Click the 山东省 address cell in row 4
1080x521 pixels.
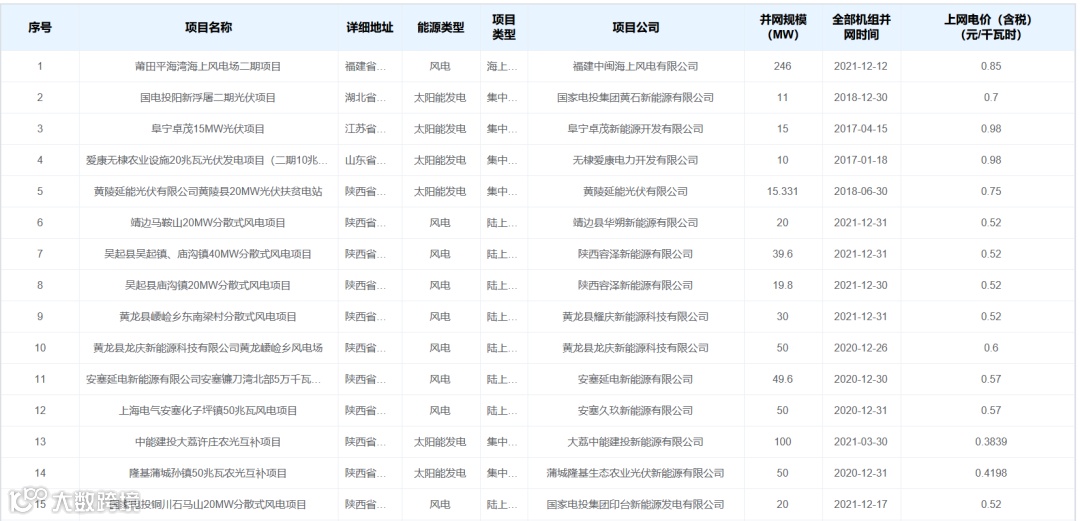pos(366,160)
